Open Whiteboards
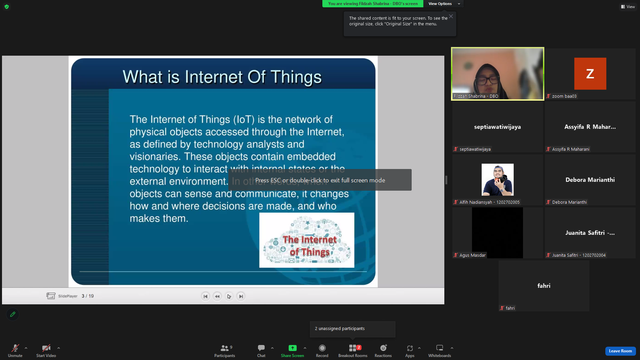The width and height of the screenshot is (640, 360). [x=440, y=350]
